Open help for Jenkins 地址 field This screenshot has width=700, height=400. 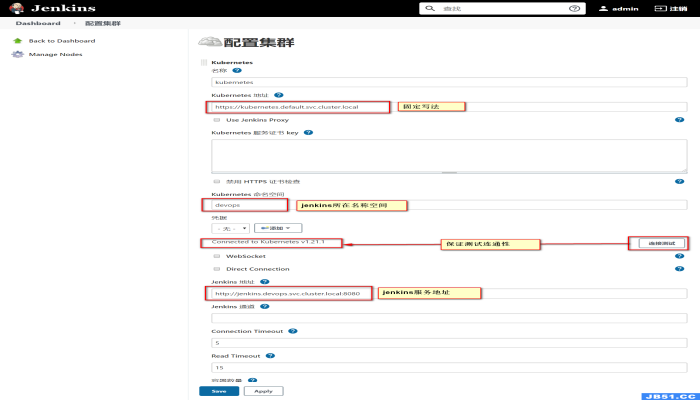(265, 282)
